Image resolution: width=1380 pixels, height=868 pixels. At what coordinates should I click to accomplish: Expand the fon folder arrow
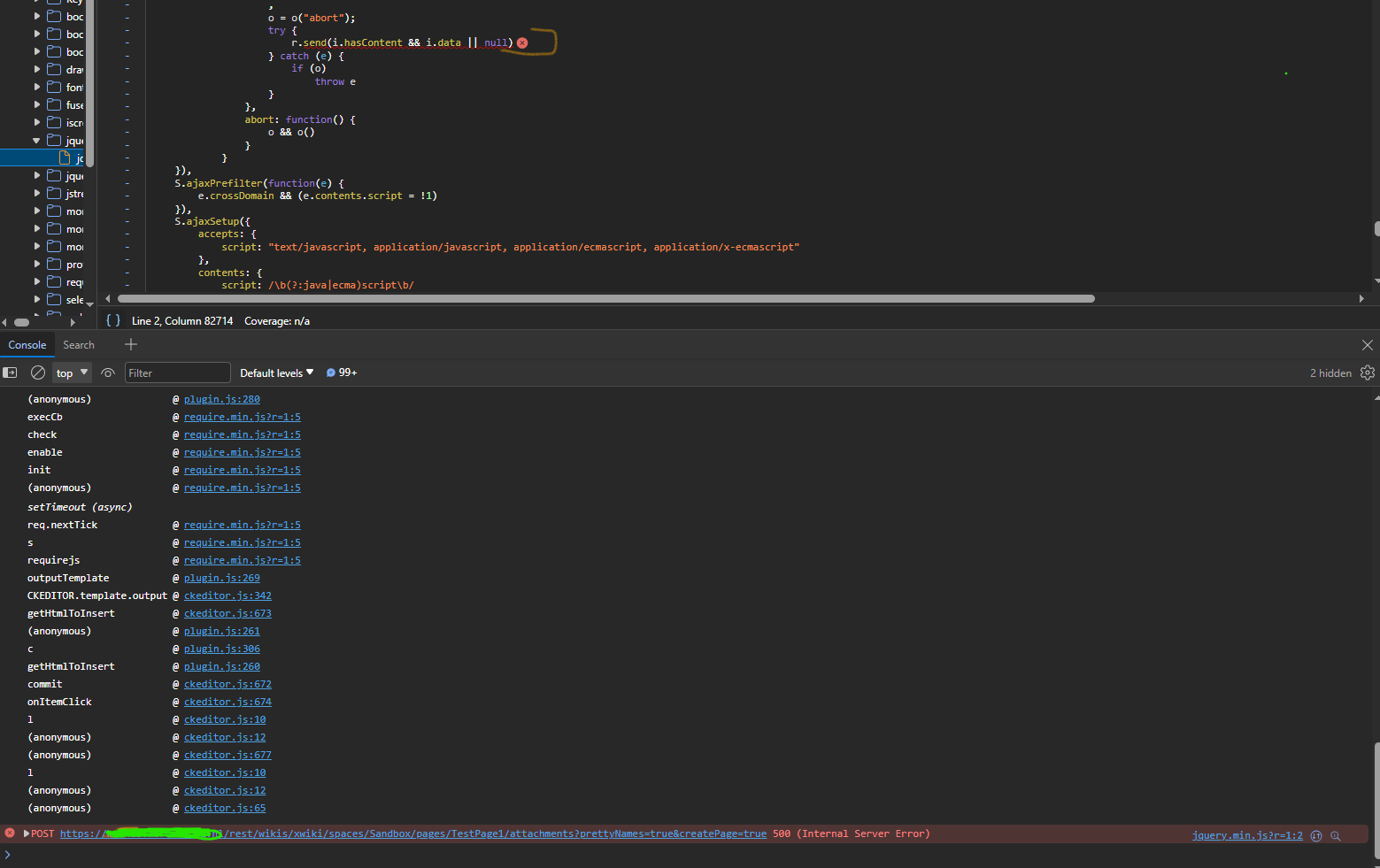coord(36,87)
